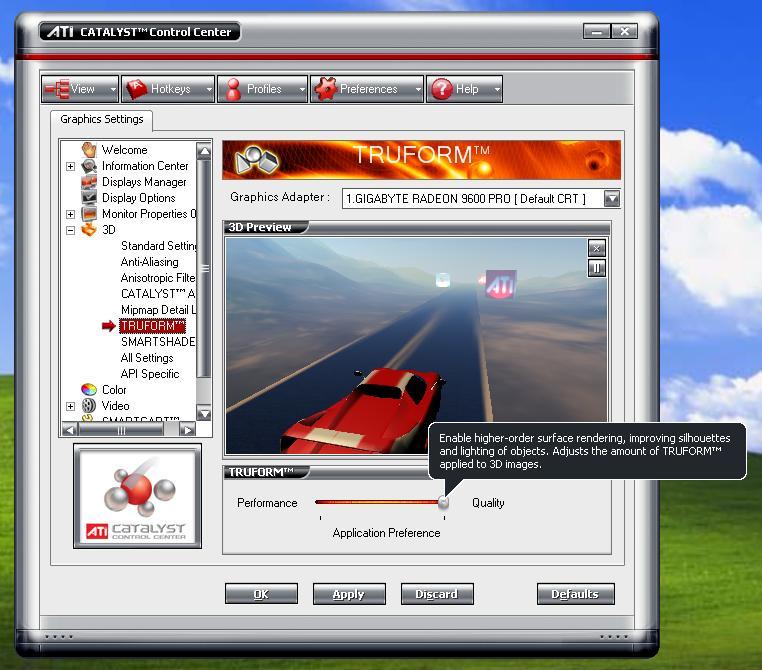Select All Settings in the tree
The width and height of the screenshot is (762, 670).
[x=147, y=358]
